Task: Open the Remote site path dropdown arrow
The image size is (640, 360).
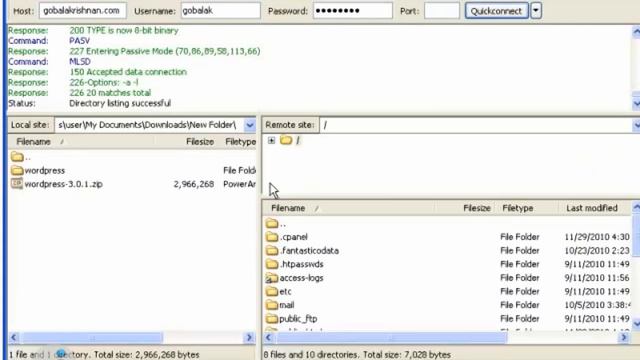Action: [636, 125]
